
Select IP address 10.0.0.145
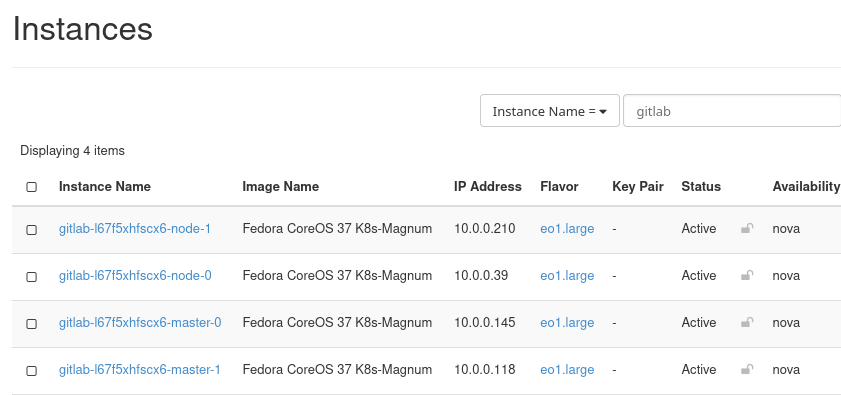point(485,323)
